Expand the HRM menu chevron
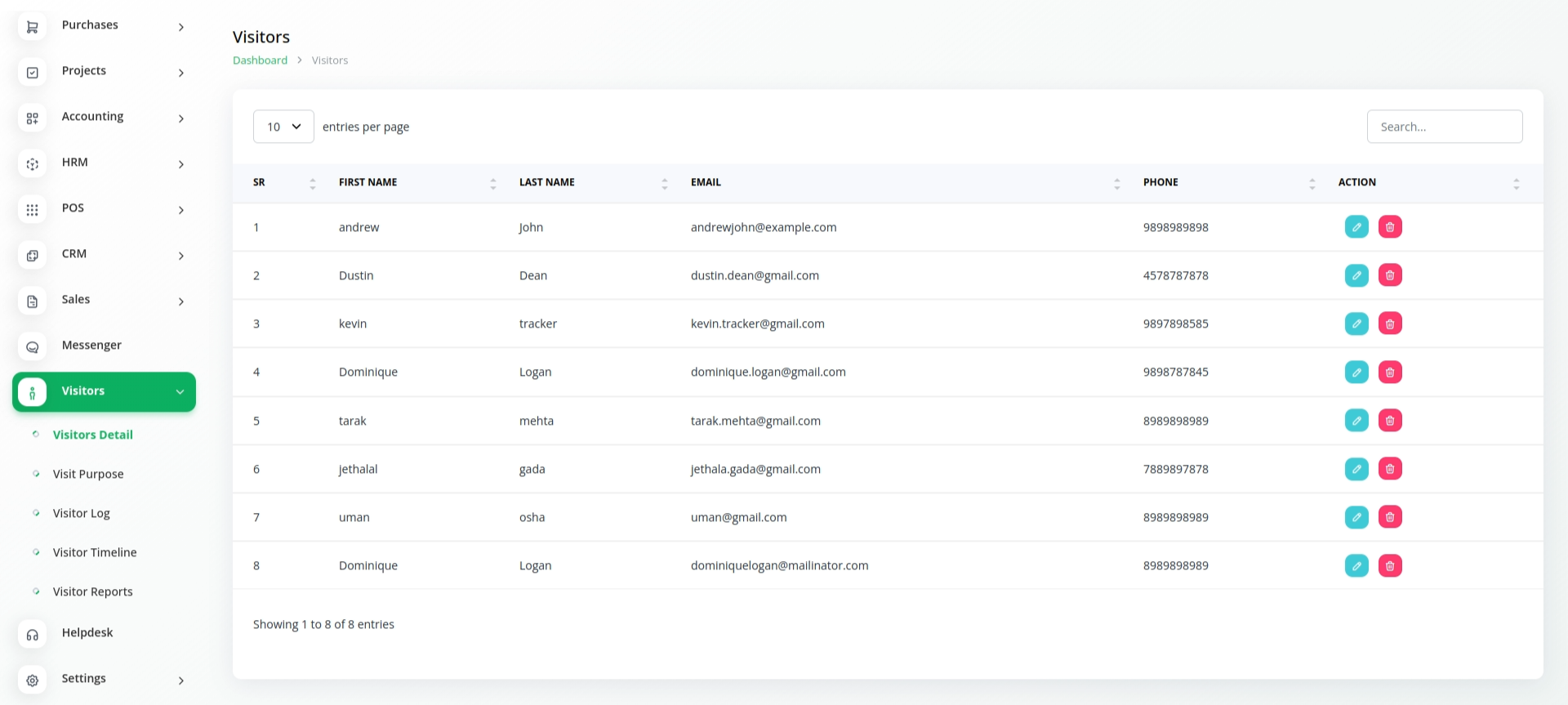The image size is (1568, 705). coord(181,164)
